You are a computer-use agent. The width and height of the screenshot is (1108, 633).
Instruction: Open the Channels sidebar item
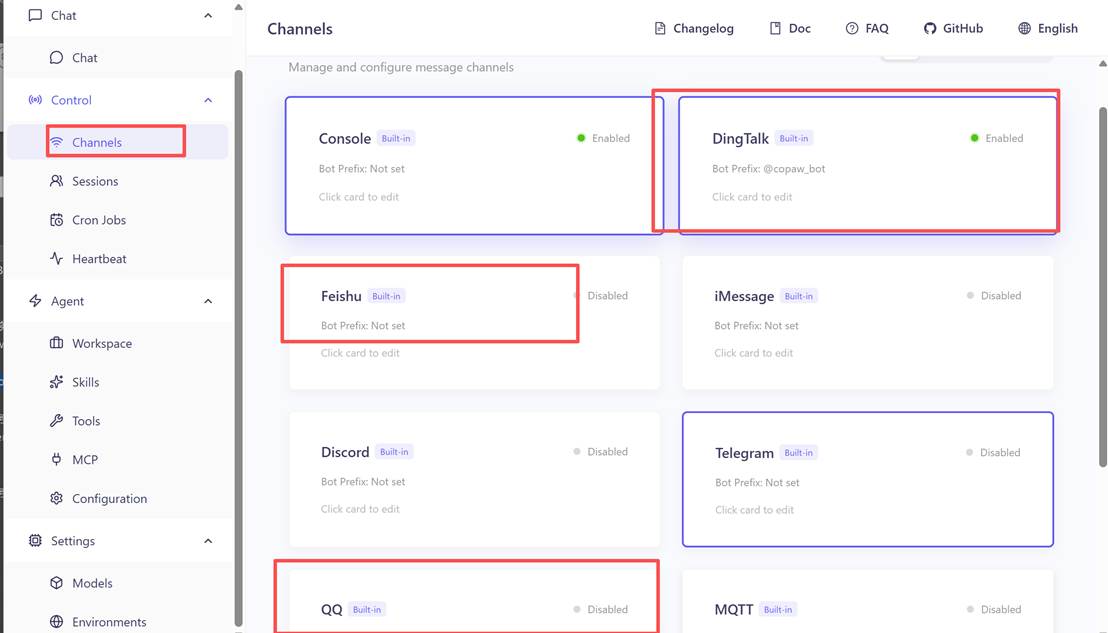click(x=117, y=142)
